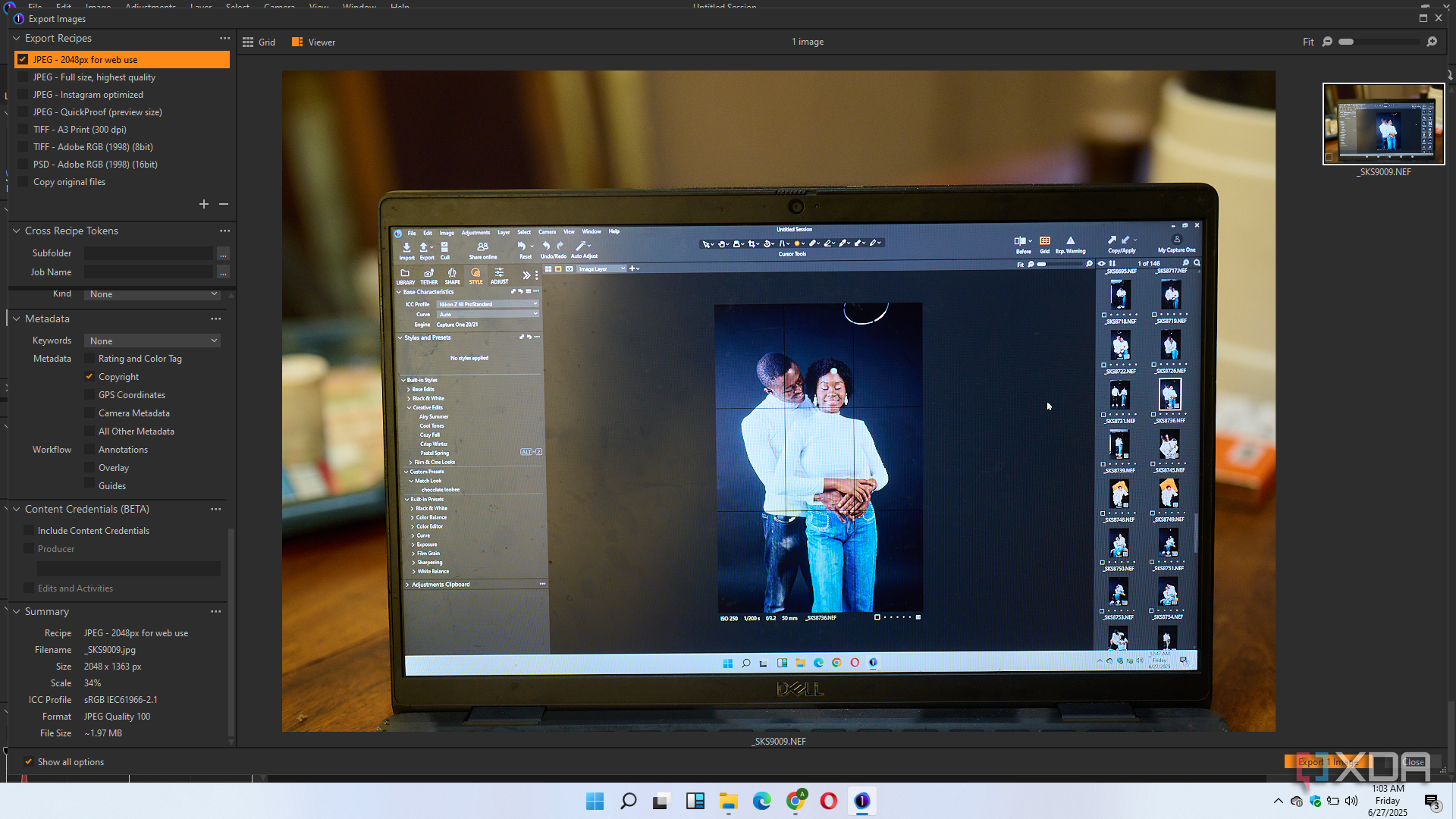The image size is (1456, 819).
Task: Remove selected export recipe with minus icon
Action: (x=224, y=204)
